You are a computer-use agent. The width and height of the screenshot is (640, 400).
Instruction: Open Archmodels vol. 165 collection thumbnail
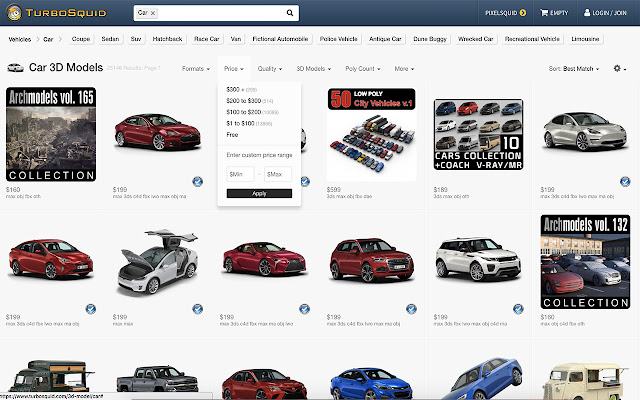click(x=51, y=134)
